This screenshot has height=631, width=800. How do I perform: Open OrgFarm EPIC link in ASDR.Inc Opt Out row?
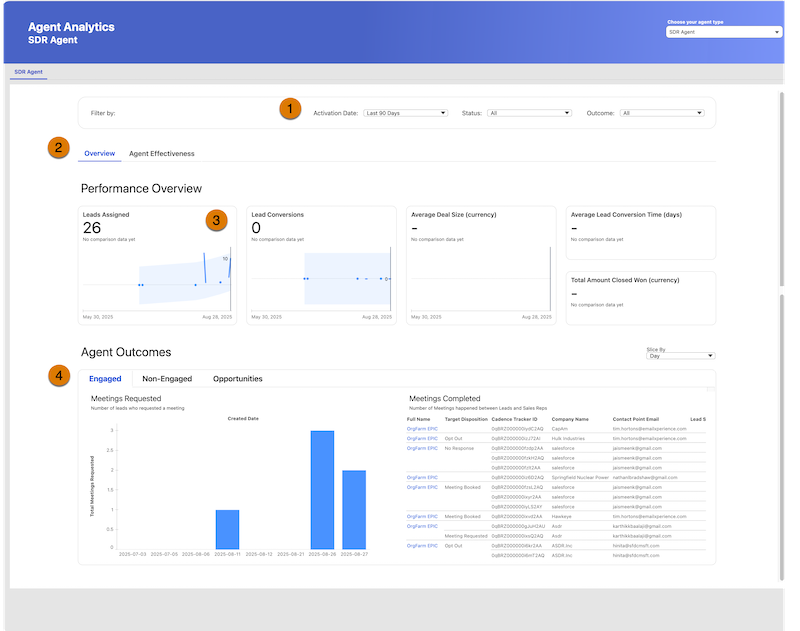point(422,546)
